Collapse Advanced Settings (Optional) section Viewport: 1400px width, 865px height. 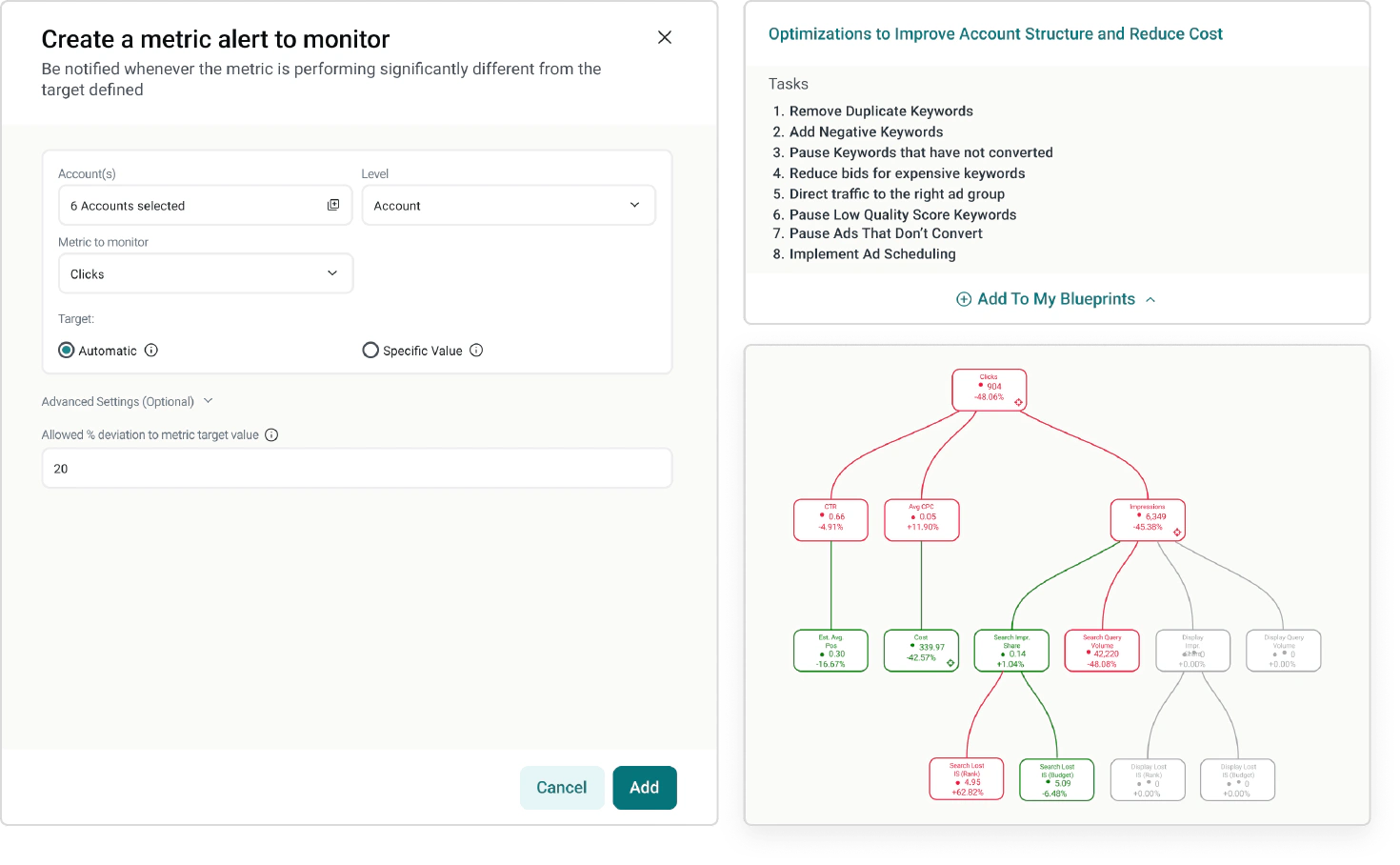[x=128, y=402]
